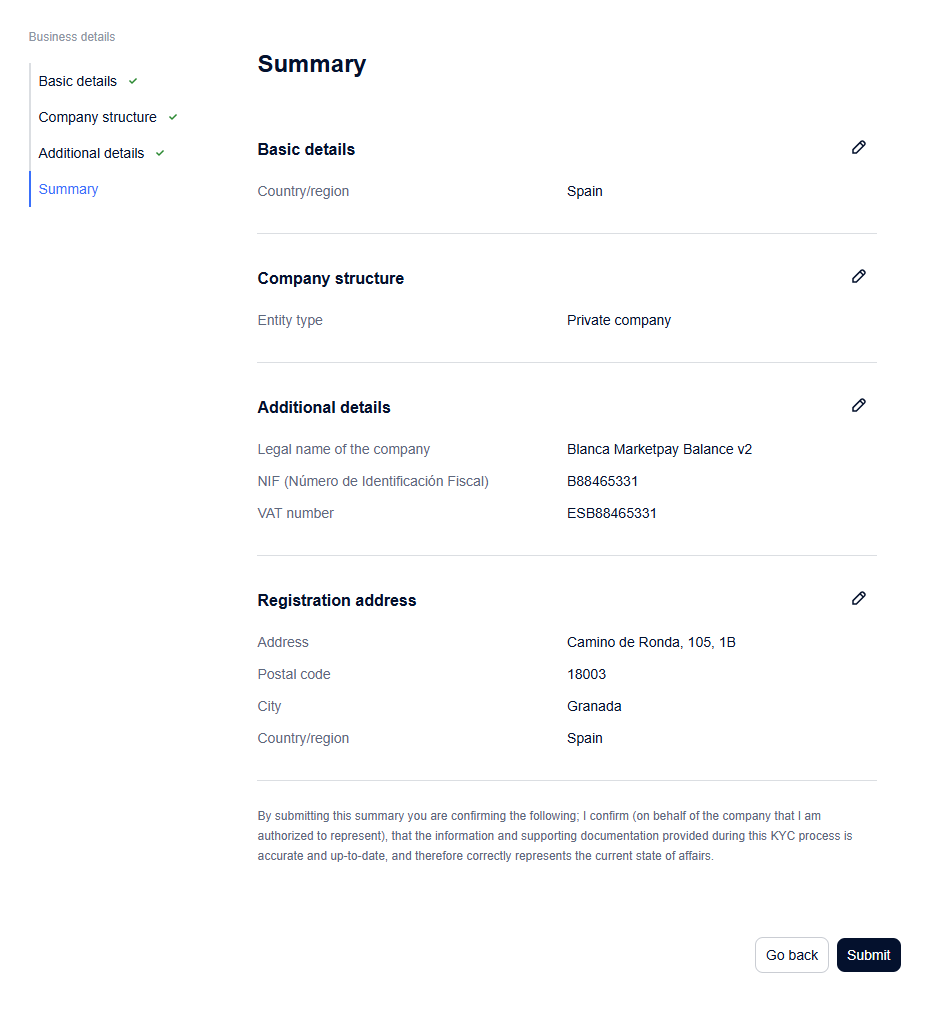Image resolution: width=938 pixels, height=1030 pixels.
Task: Go to Basic details step in sidebar
Action: pos(78,81)
